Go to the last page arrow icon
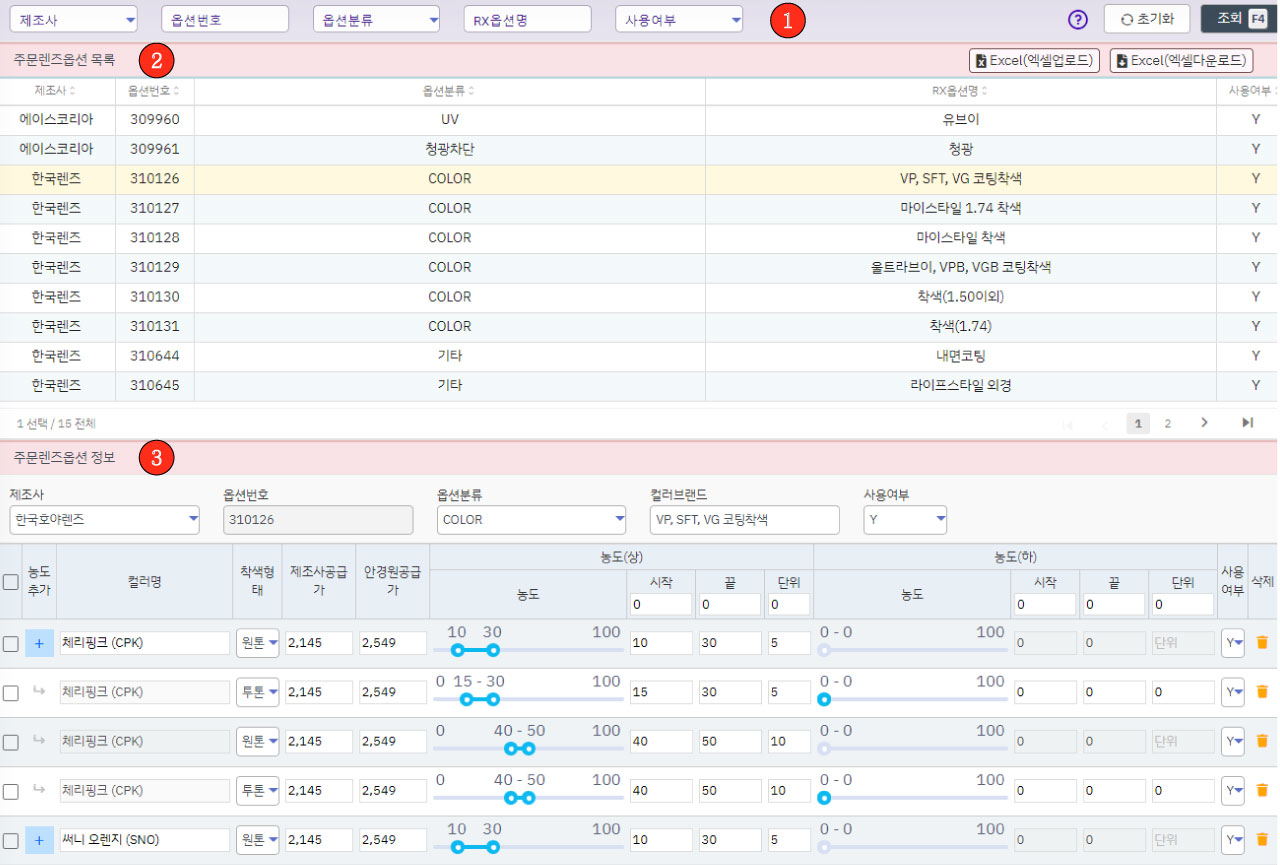The width and height of the screenshot is (1280, 865). point(1247,423)
